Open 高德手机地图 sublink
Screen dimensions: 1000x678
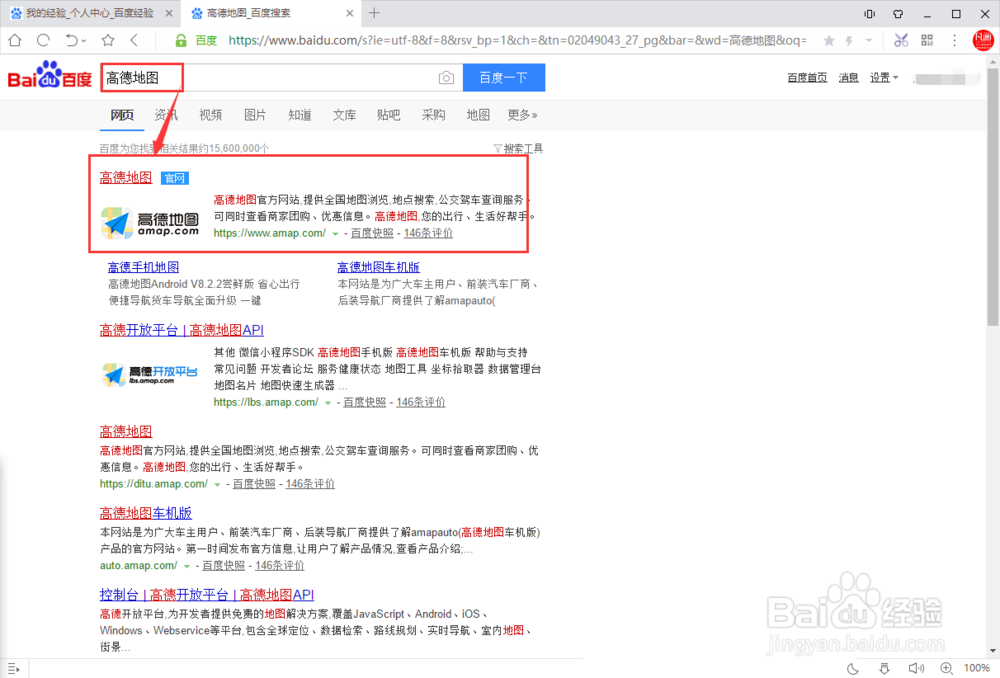pos(143,267)
